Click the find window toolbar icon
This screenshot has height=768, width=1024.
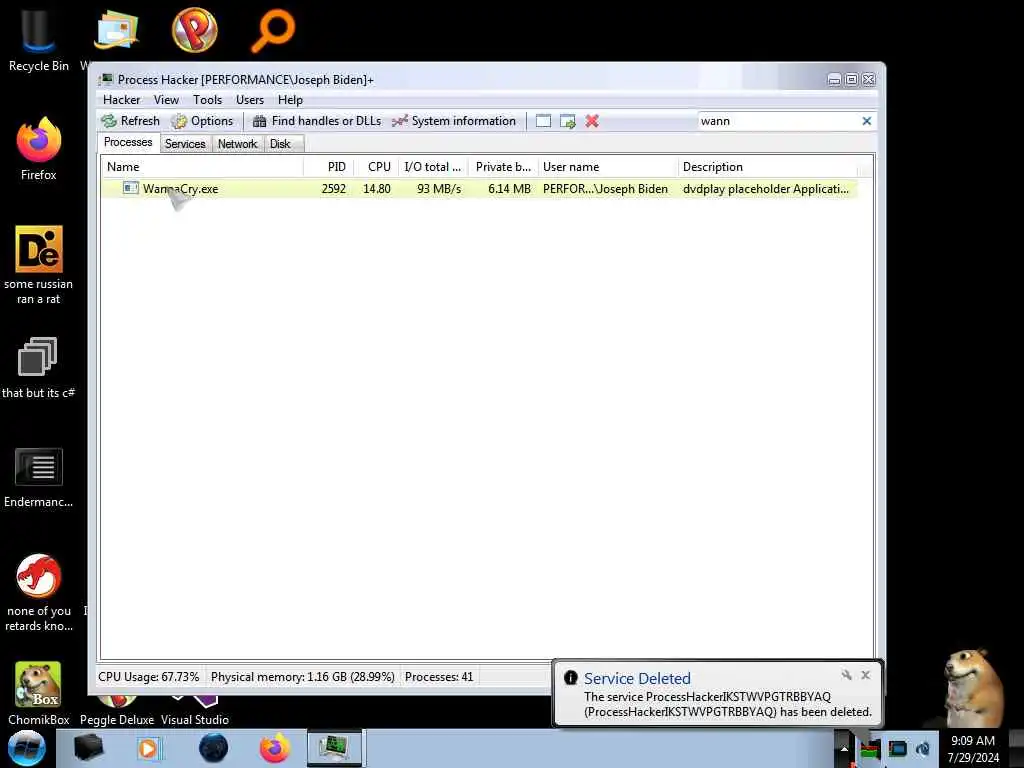click(x=543, y=121)
